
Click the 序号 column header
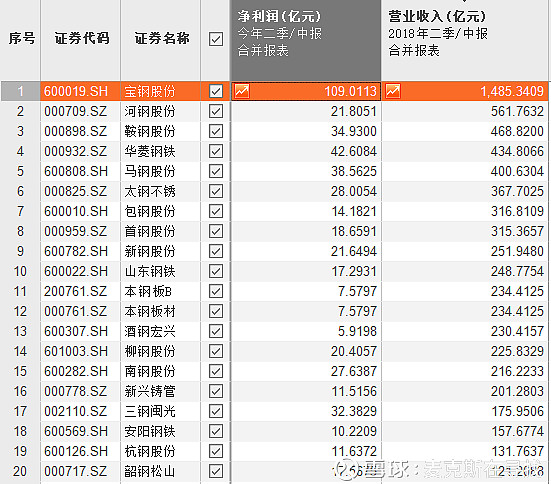pos(20,40)
